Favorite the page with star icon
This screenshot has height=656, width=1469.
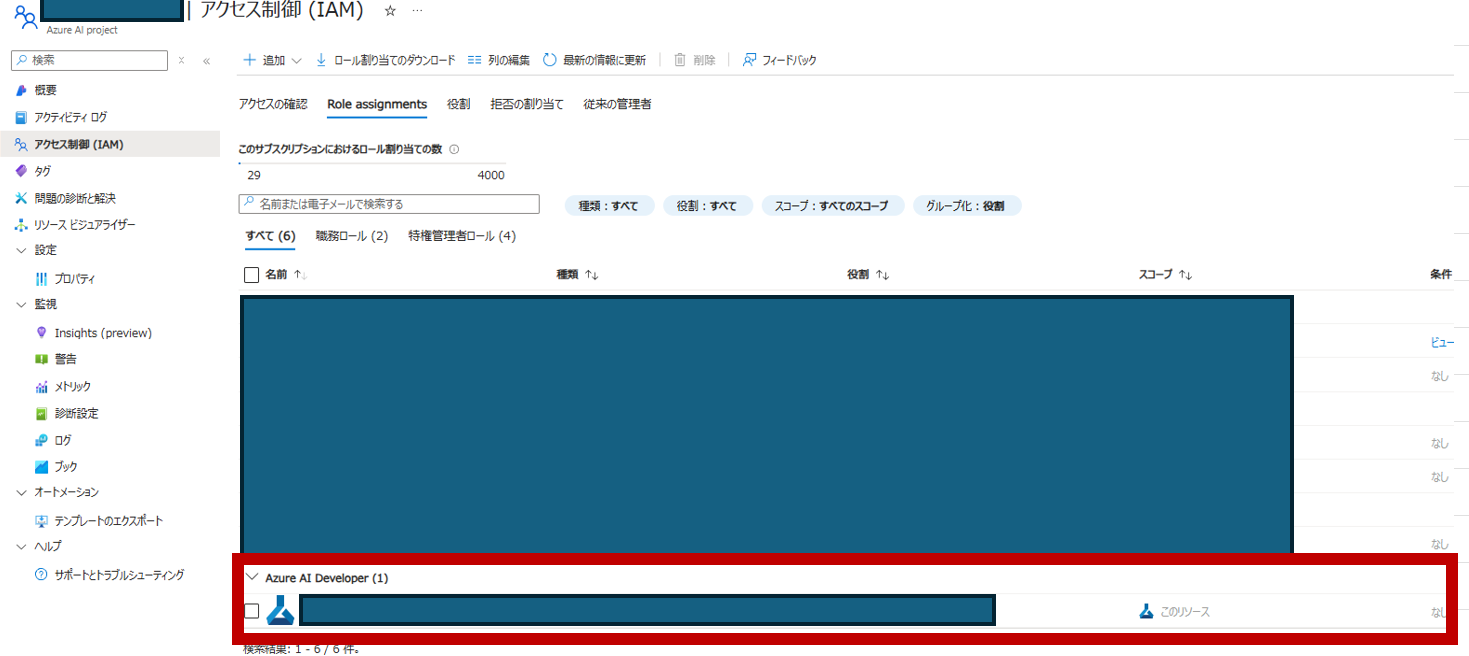(x=390, y=11)
